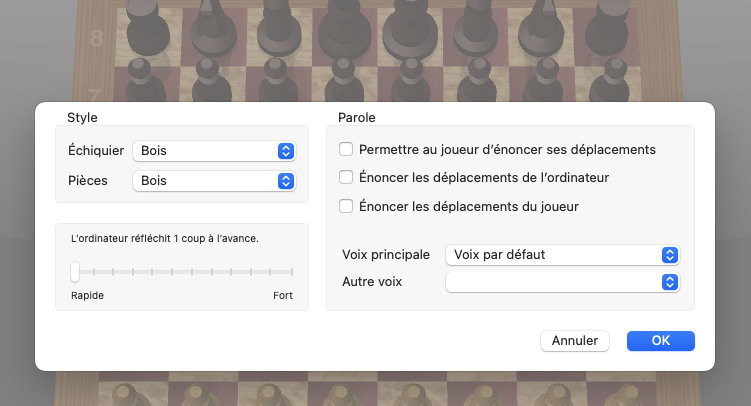The image size is (751, 406).
Task: Confirm settings with the OK button
Action: [x=660, y=341]
